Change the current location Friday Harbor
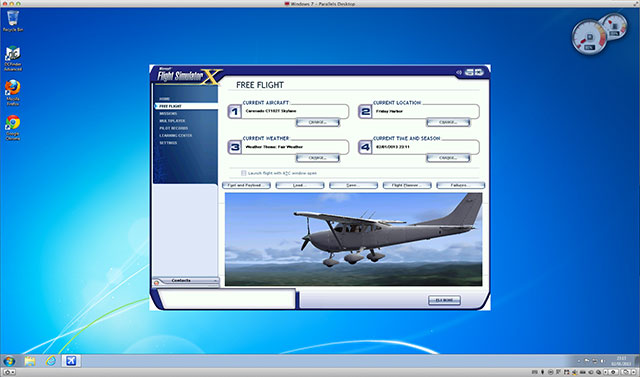Image resolution: width=640 pixels, height=377 pixels. (448, 122)
